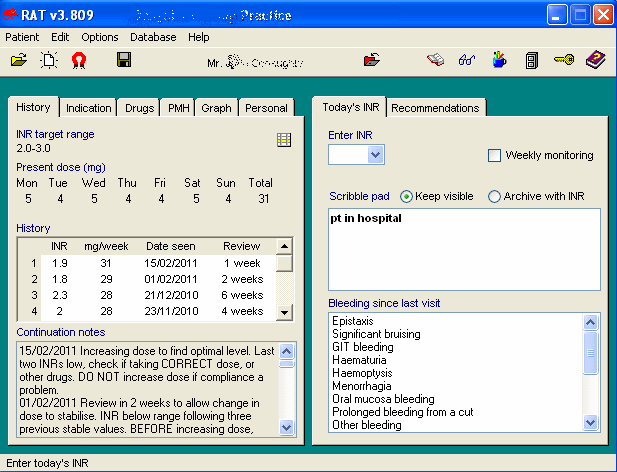This screenshot has height=472, width=617.
Task: Select Oral mucosa bleeding entry
Action: 383,399
